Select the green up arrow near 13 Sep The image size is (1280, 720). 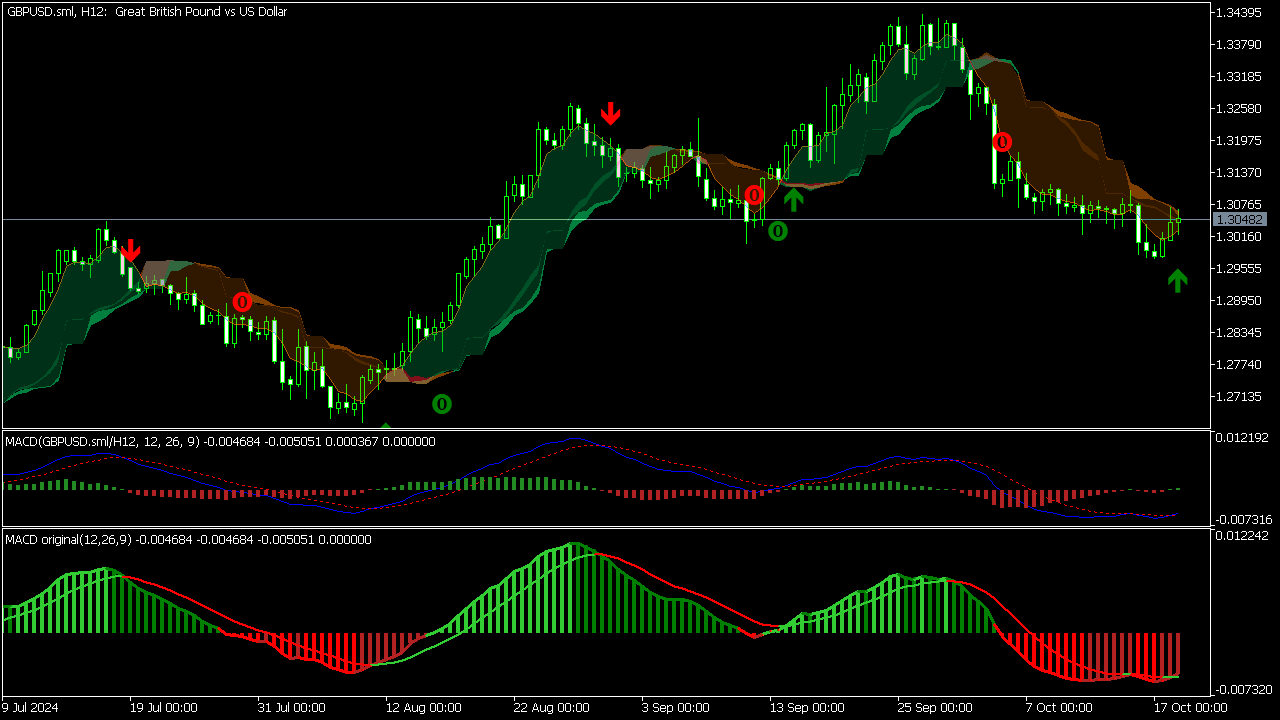coord(793,199)
